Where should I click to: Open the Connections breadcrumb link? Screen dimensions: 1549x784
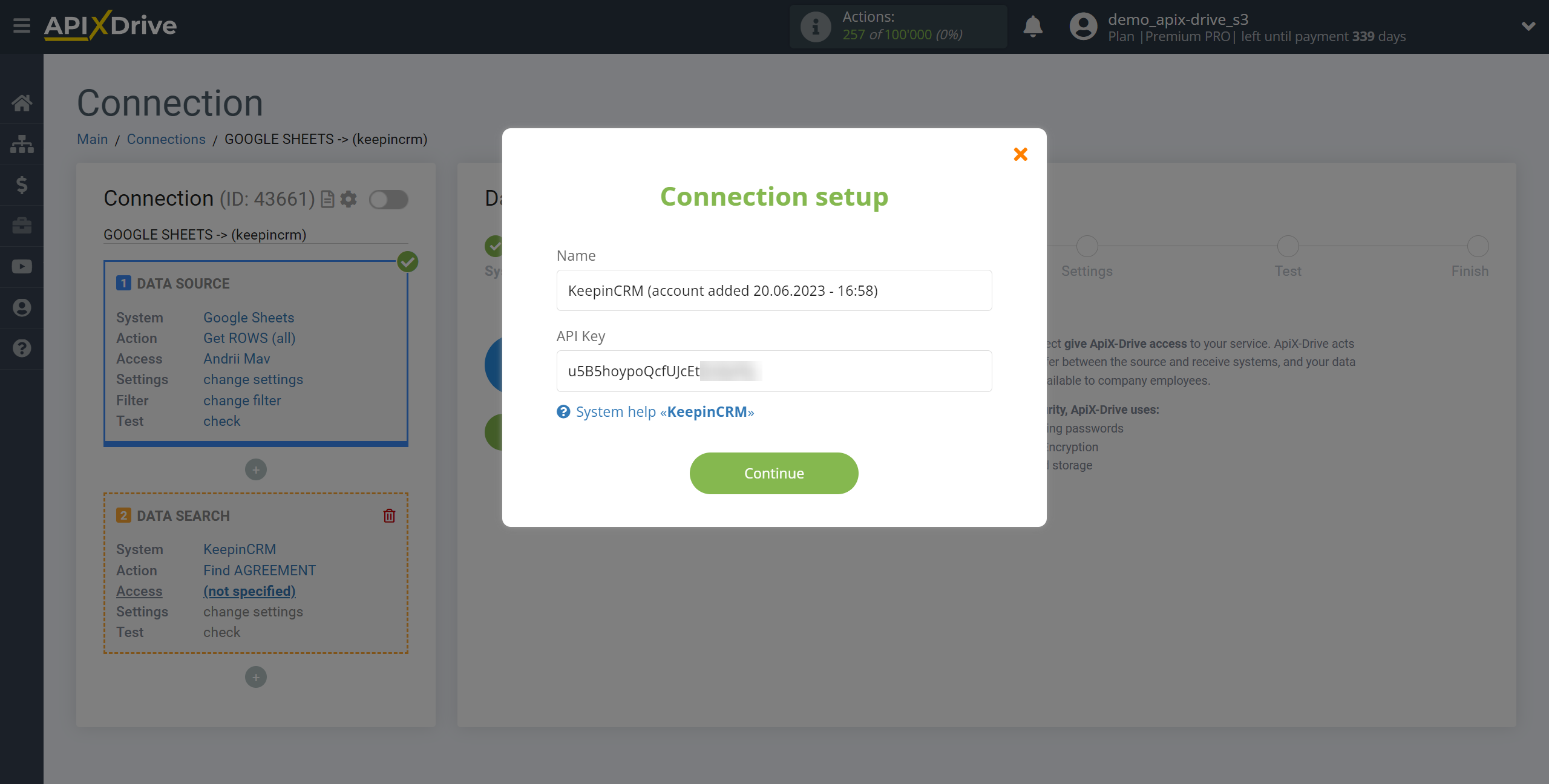166,139
